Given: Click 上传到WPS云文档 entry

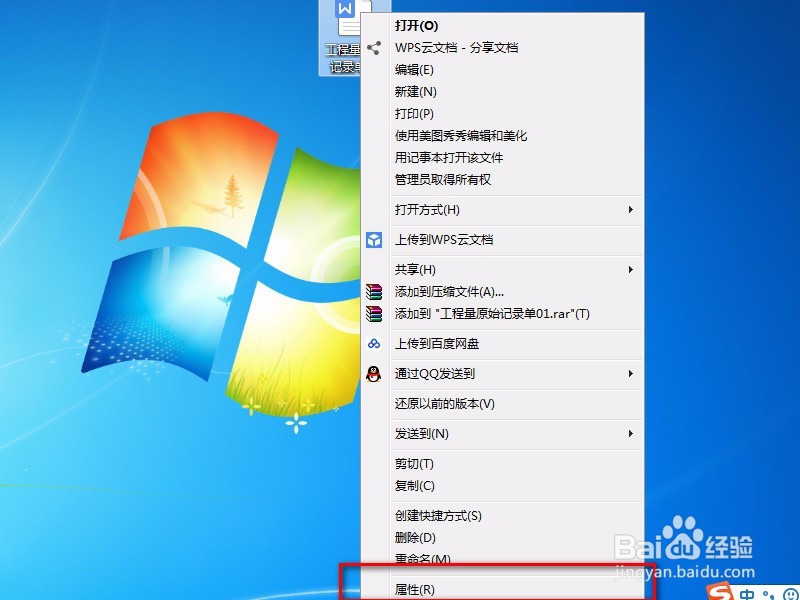Looking at the screenshot, I should click(502, 240).
